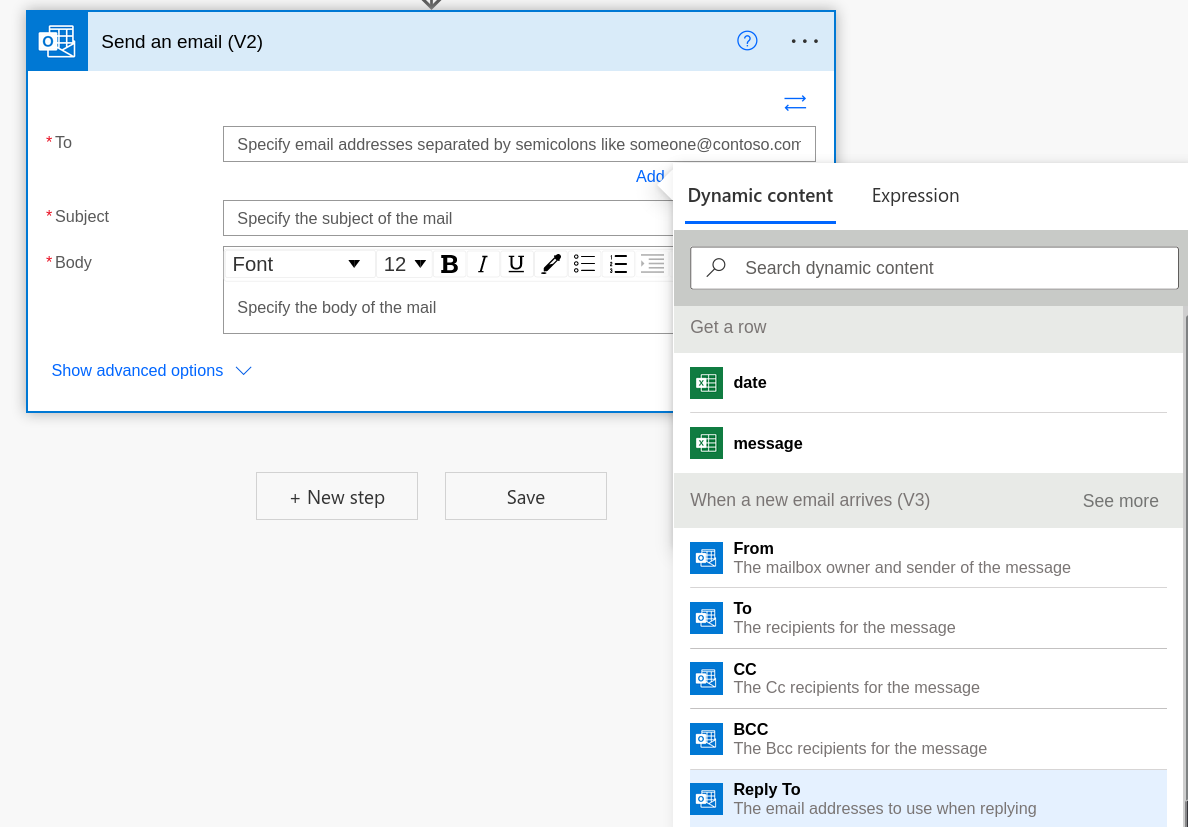Save the flow

point(526,497)
